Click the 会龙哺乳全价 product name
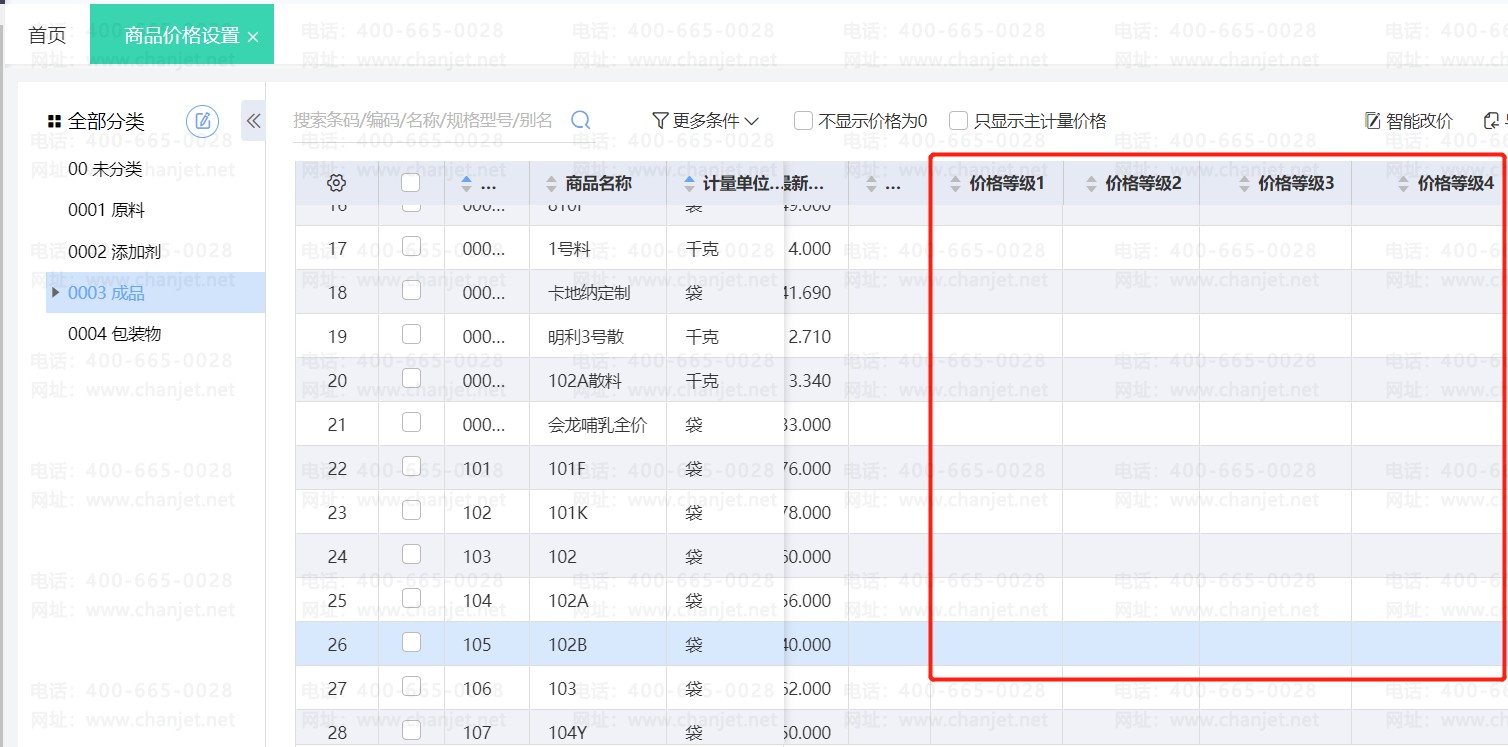 click(598, 425)
